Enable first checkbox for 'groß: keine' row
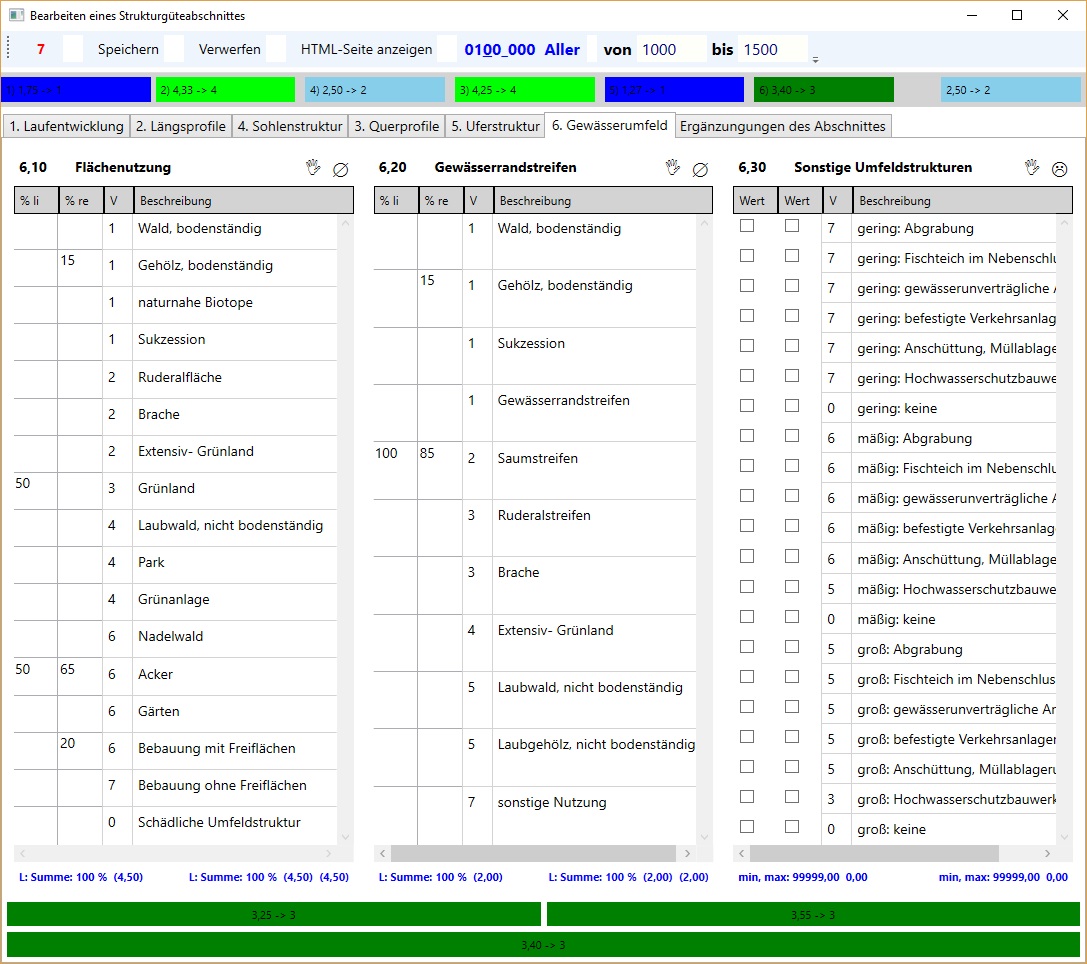This screenshot has width=1087, height=964. point(747,827)
